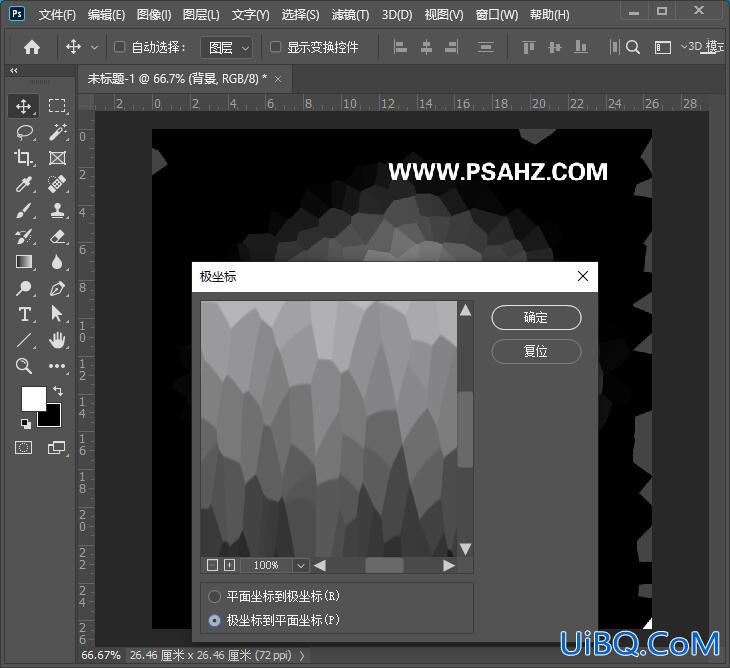The height and width of the screenshot is (668, 730).
Task: Collapse the toolbox with double-arrow
Action: click(14, 71)
